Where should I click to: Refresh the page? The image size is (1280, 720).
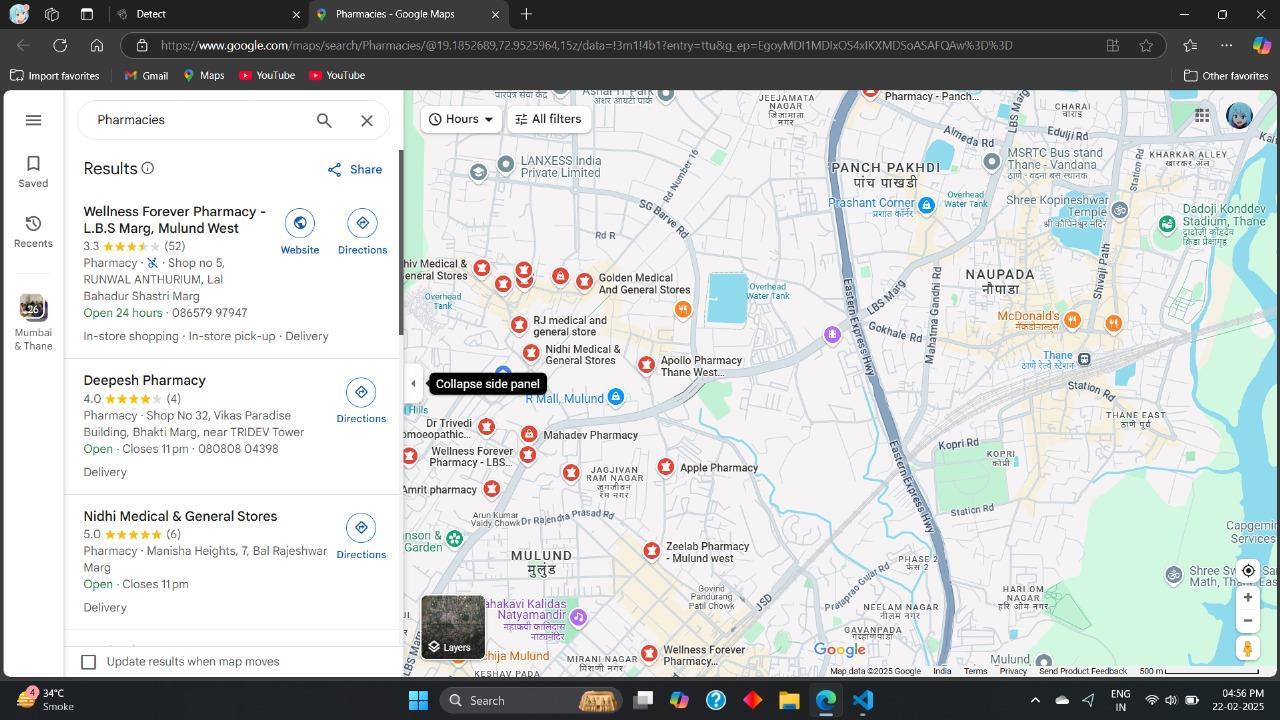60,46
